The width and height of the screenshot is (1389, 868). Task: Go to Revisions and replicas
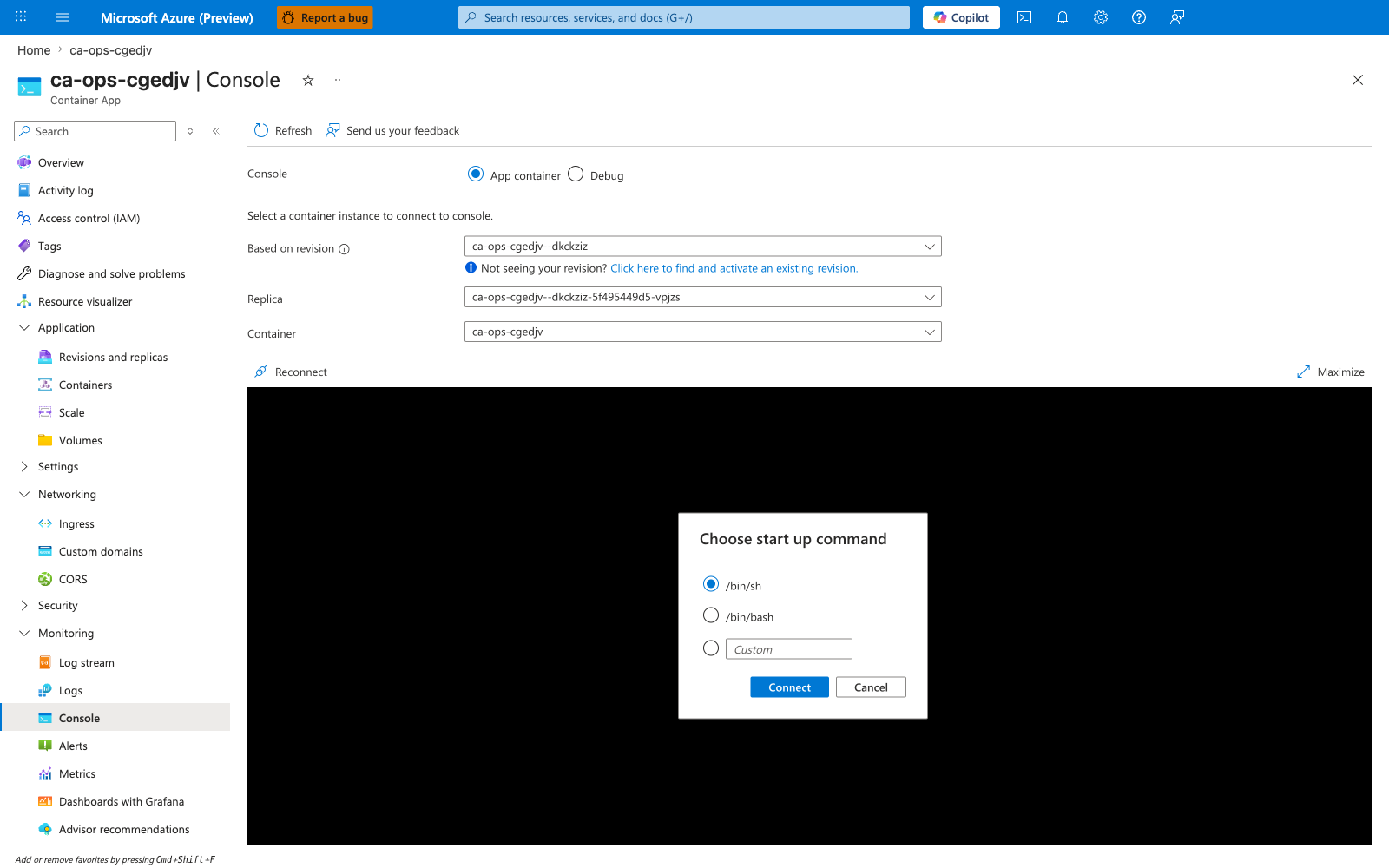click(x=113, y=357)
